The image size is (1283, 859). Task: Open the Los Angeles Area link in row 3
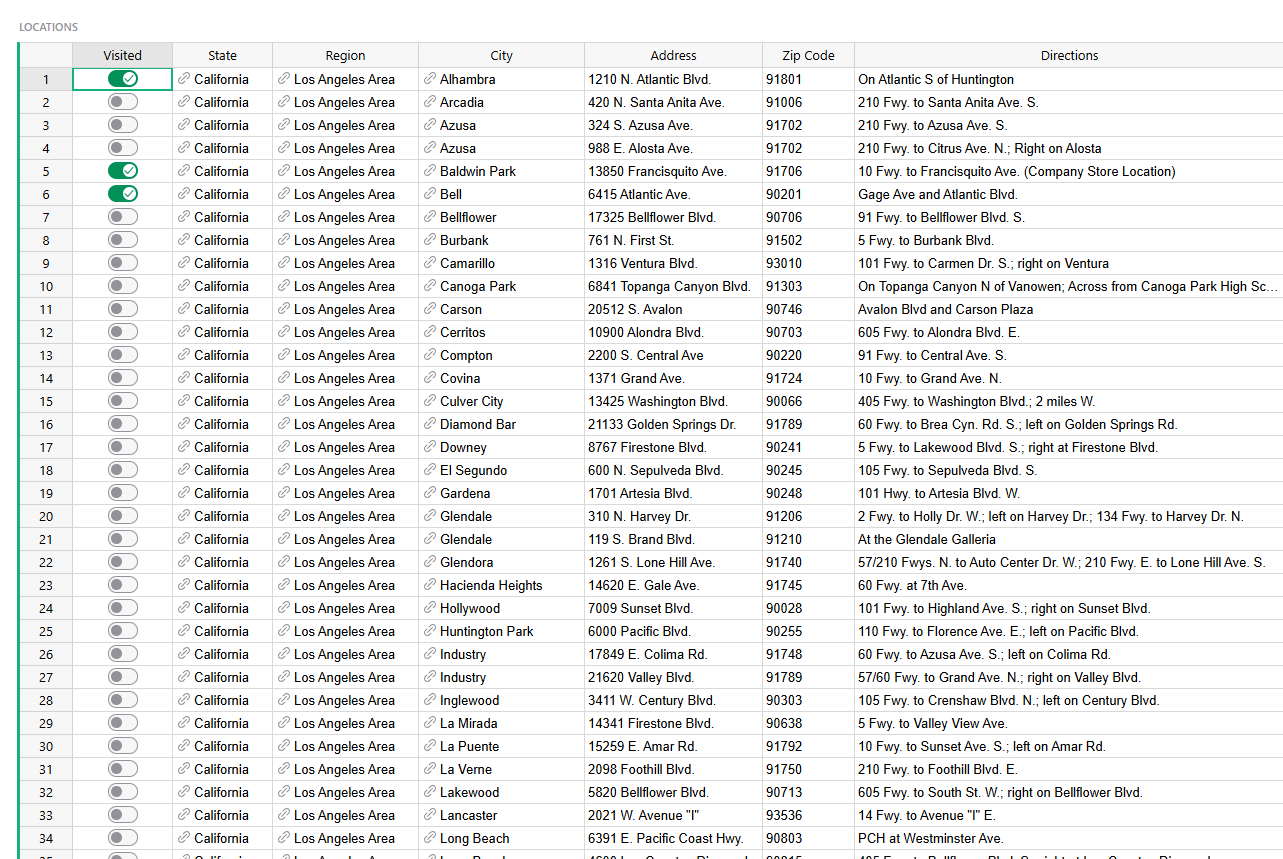pos(344,125)
